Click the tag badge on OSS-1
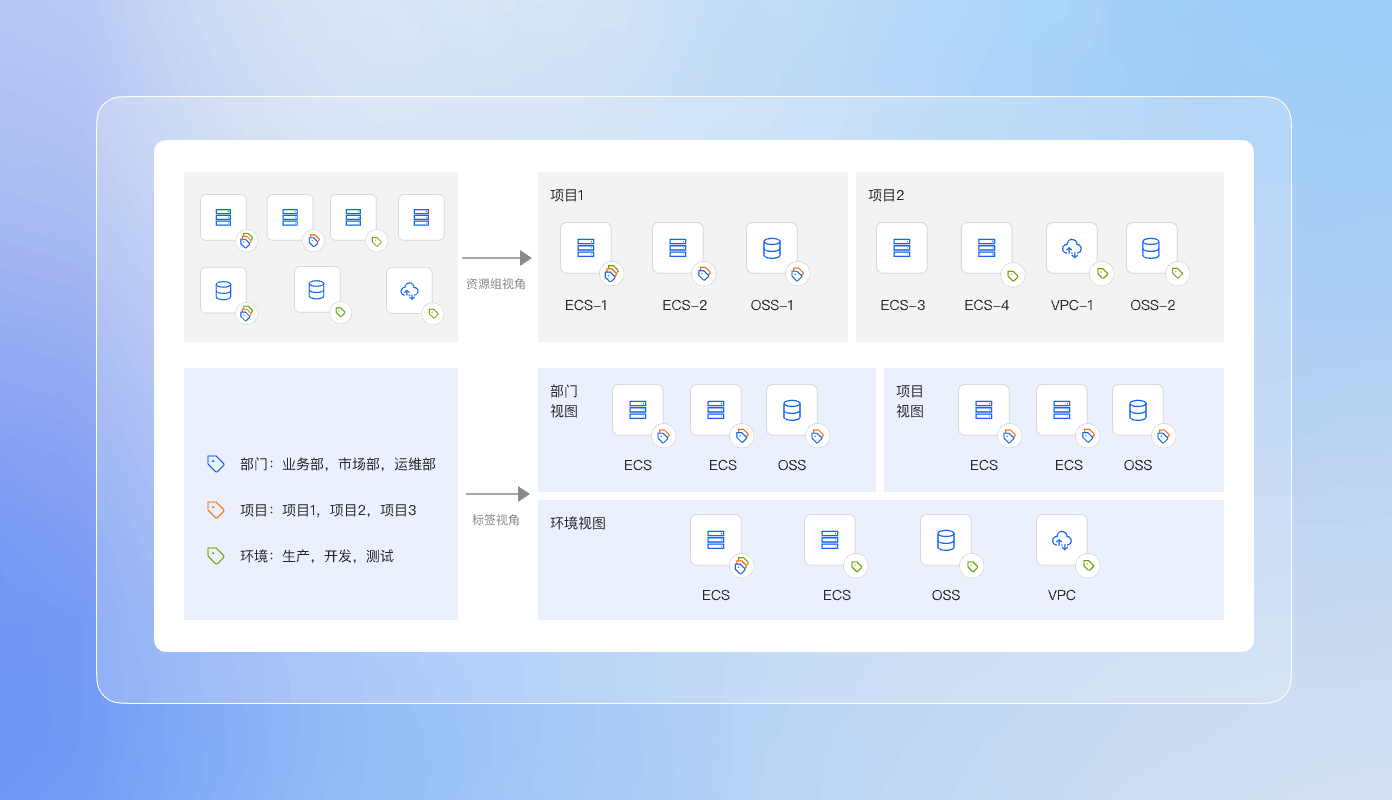The width and height of the screenshot is (1392, 800). click(x=797, y=273)
